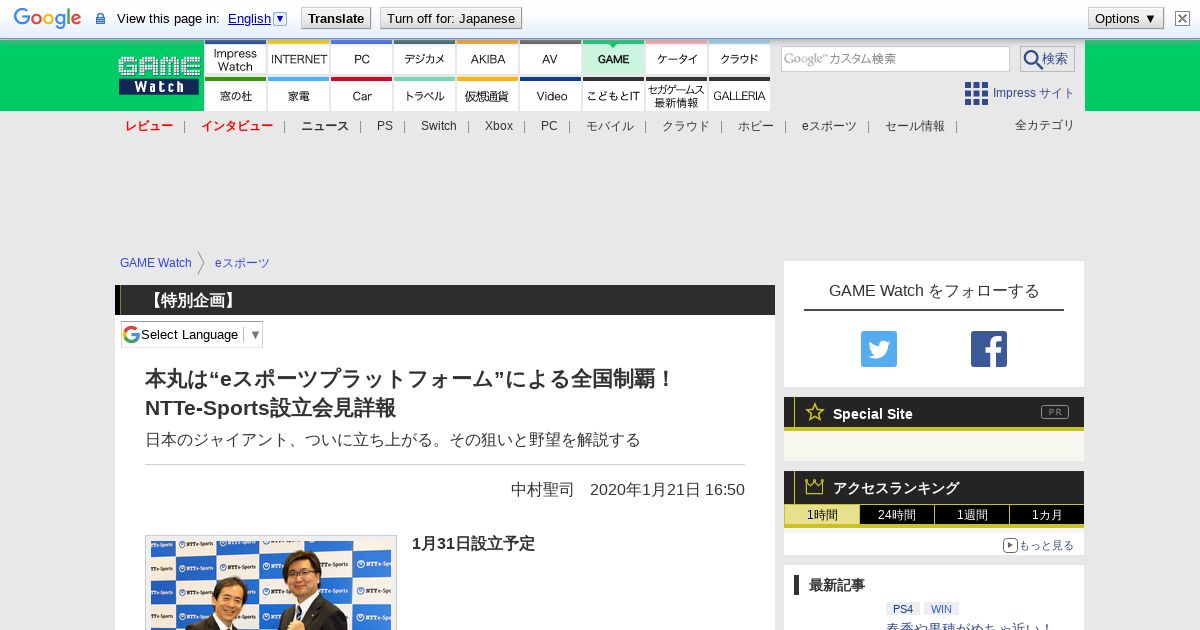The width and height of the screenshot is (1200, 630).
Task: Open the クラウド tab in site header
Action: [740, 58]
